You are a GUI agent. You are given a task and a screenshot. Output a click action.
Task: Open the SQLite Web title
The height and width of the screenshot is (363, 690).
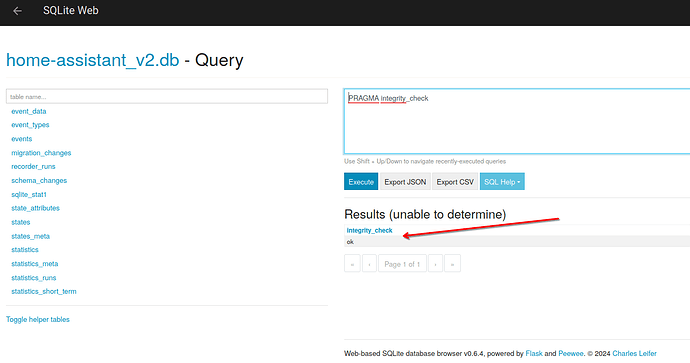click(70, 11)
